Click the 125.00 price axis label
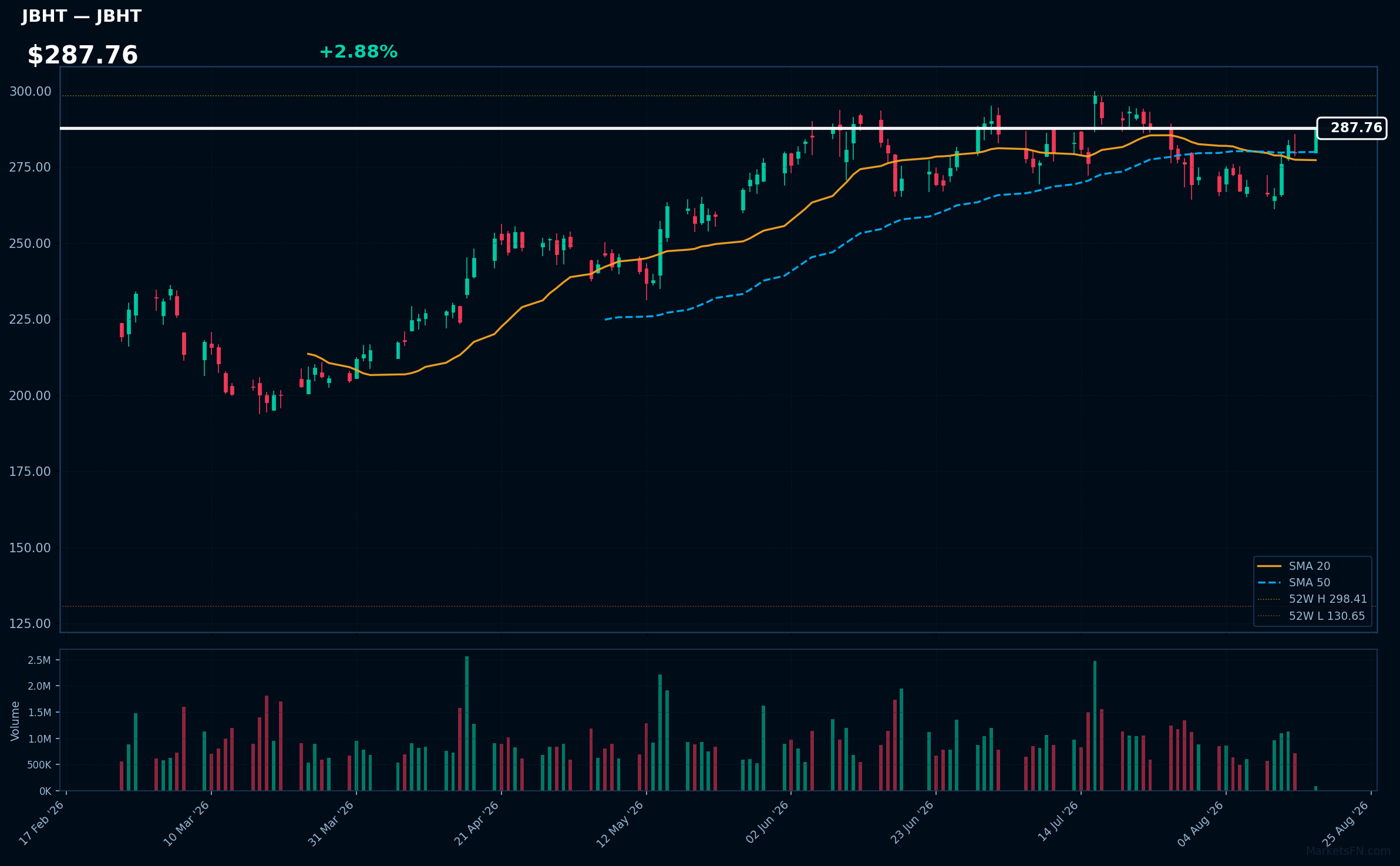The width and height of the screenshot is (1400, 866). [x=30, y=624]
